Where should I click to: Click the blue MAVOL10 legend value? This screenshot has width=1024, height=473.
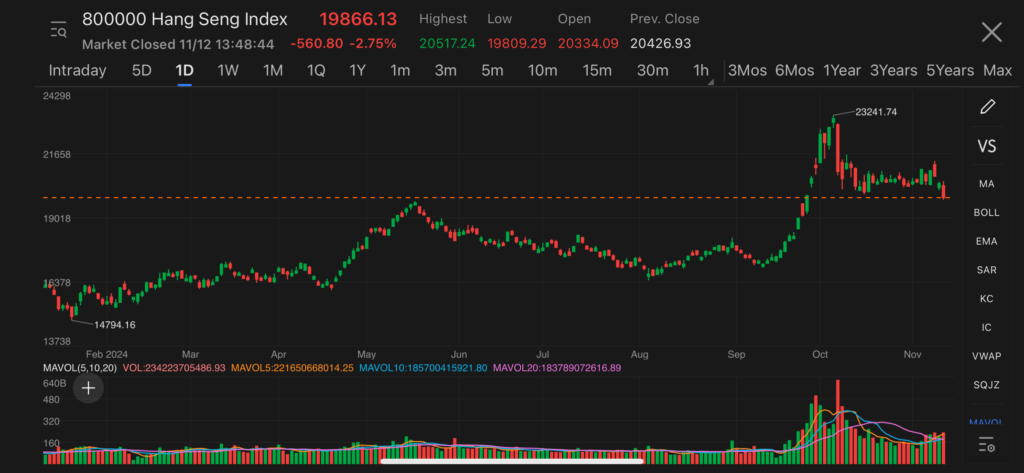pos(423,368)
